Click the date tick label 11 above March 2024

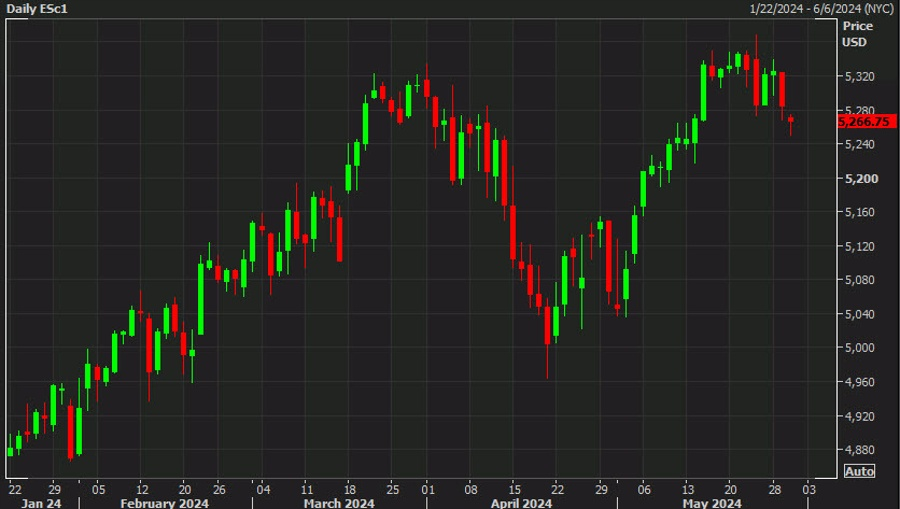coord(307,489)
